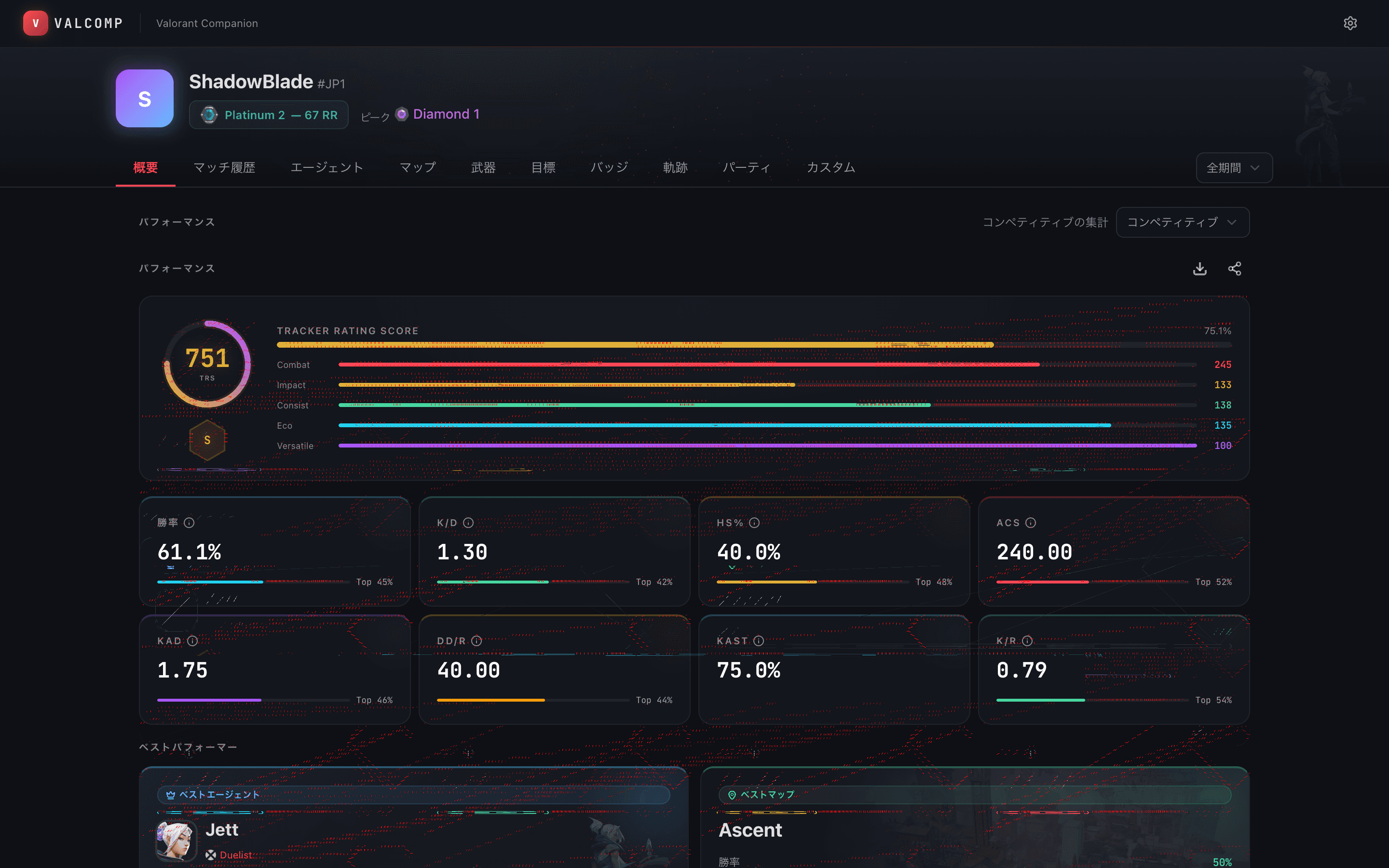Switch to the 概要 tab

pyautogui.click(x=145, y=168)
